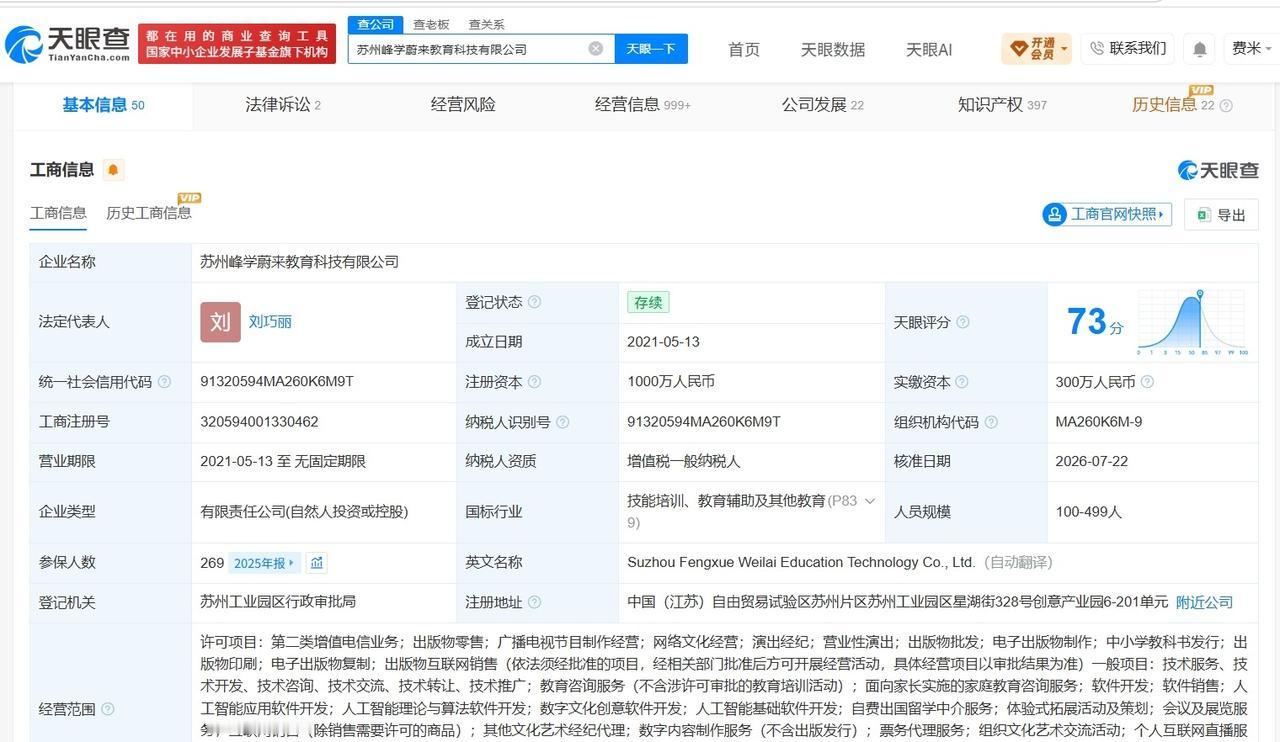Open the 法律诉讼 tab

tap(283, 104)
